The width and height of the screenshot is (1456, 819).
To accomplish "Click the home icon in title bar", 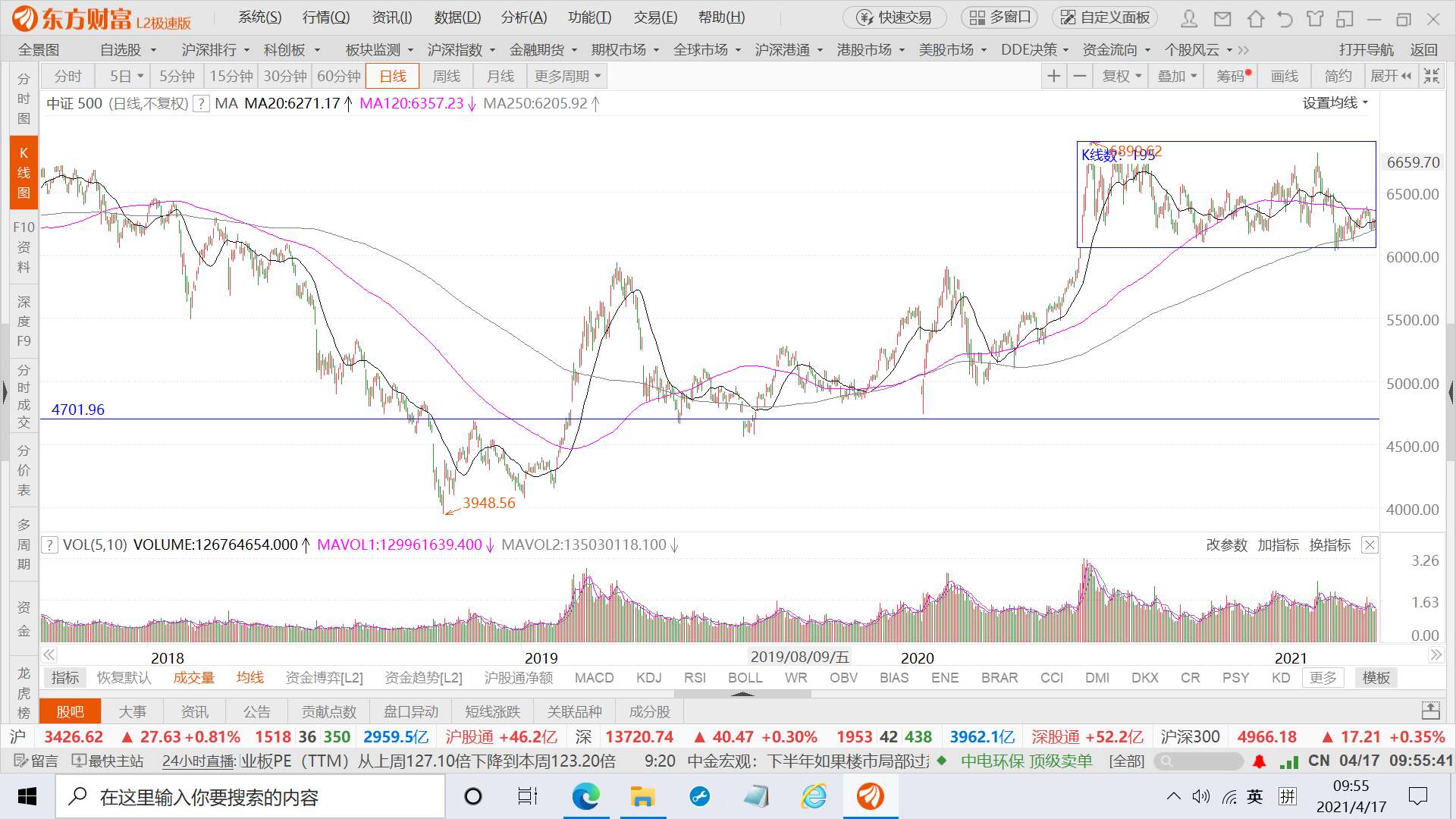I will (1255, 18).
